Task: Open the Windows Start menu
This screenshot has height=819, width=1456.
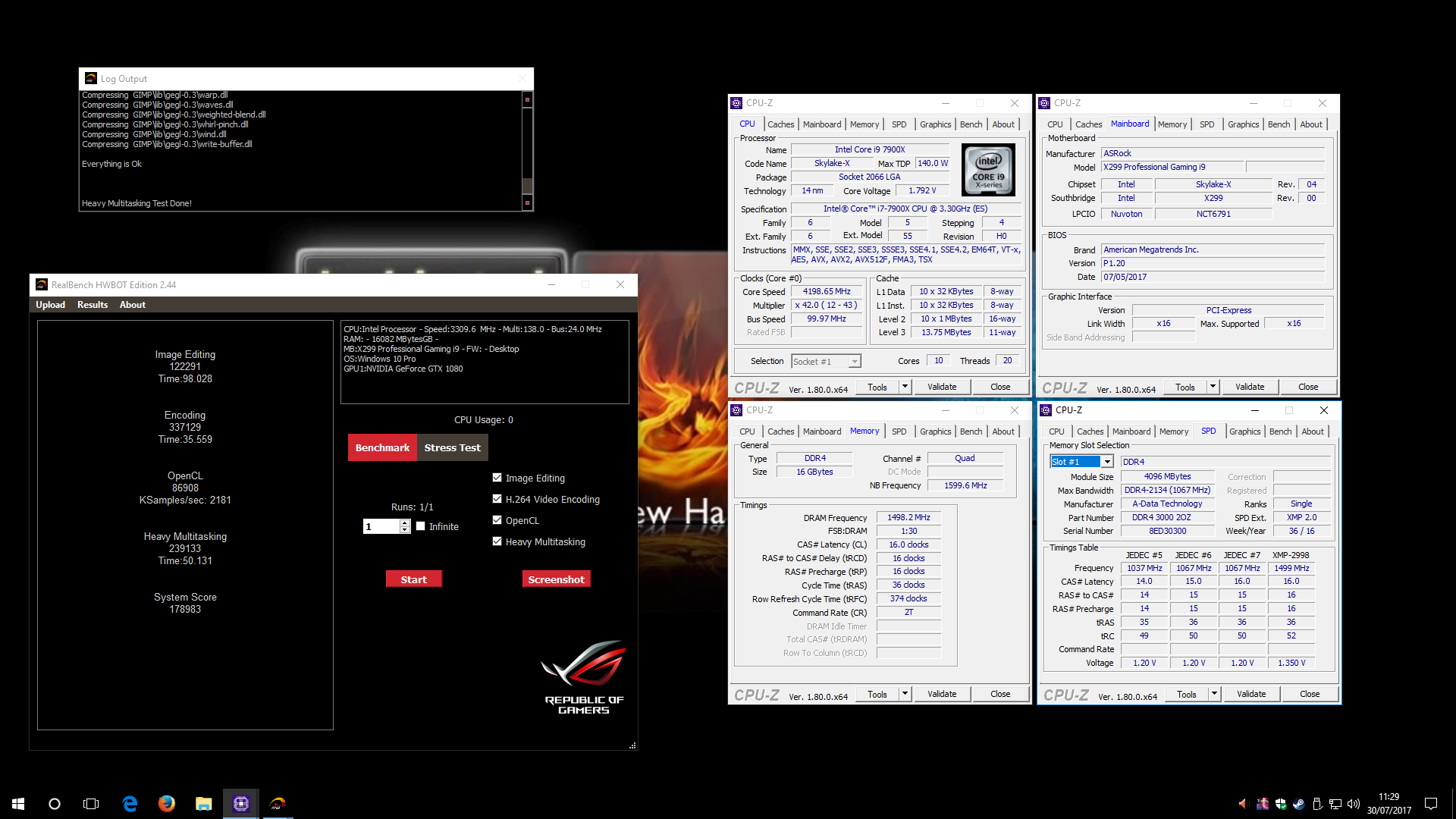Action: coord(18,804)
